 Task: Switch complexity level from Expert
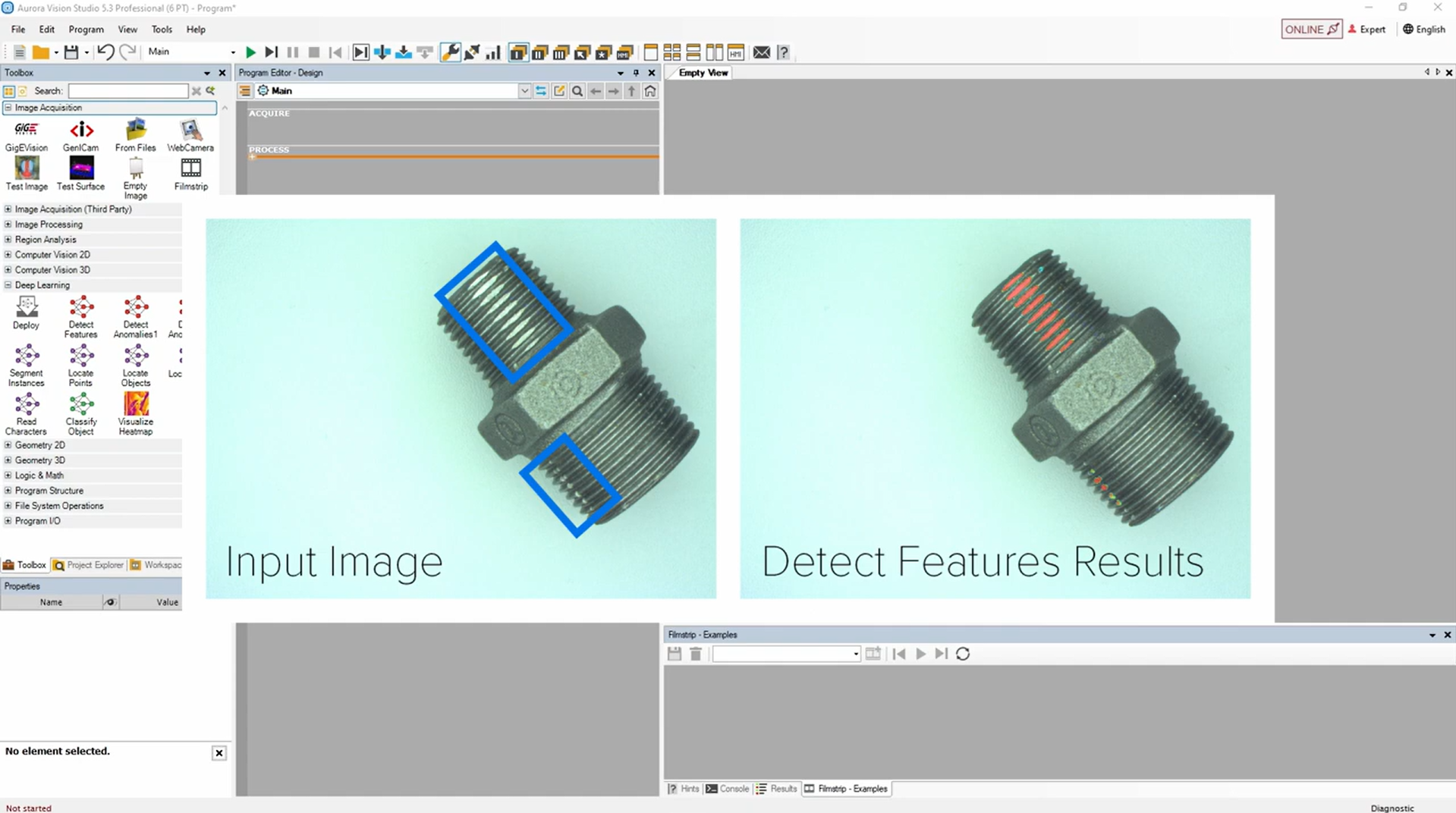coord(1366,30)
